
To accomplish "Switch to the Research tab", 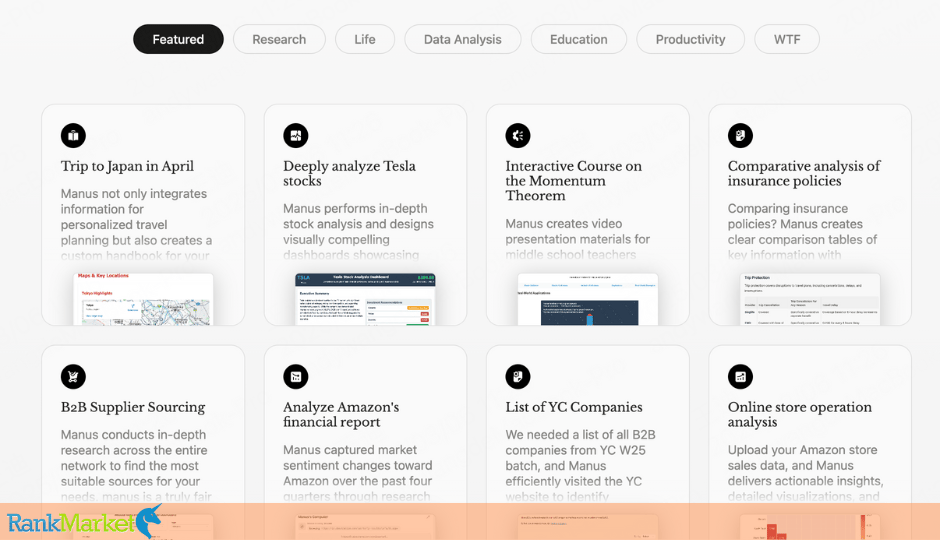I will (279, 39).
